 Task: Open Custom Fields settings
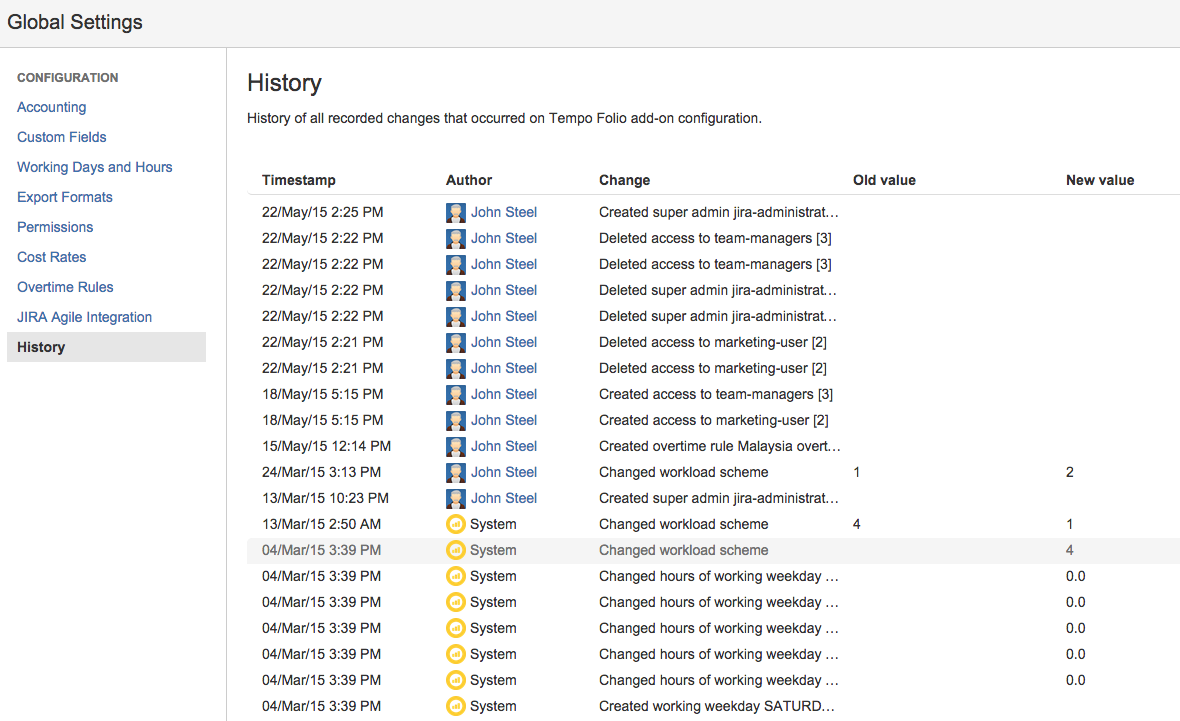(61, 137)
